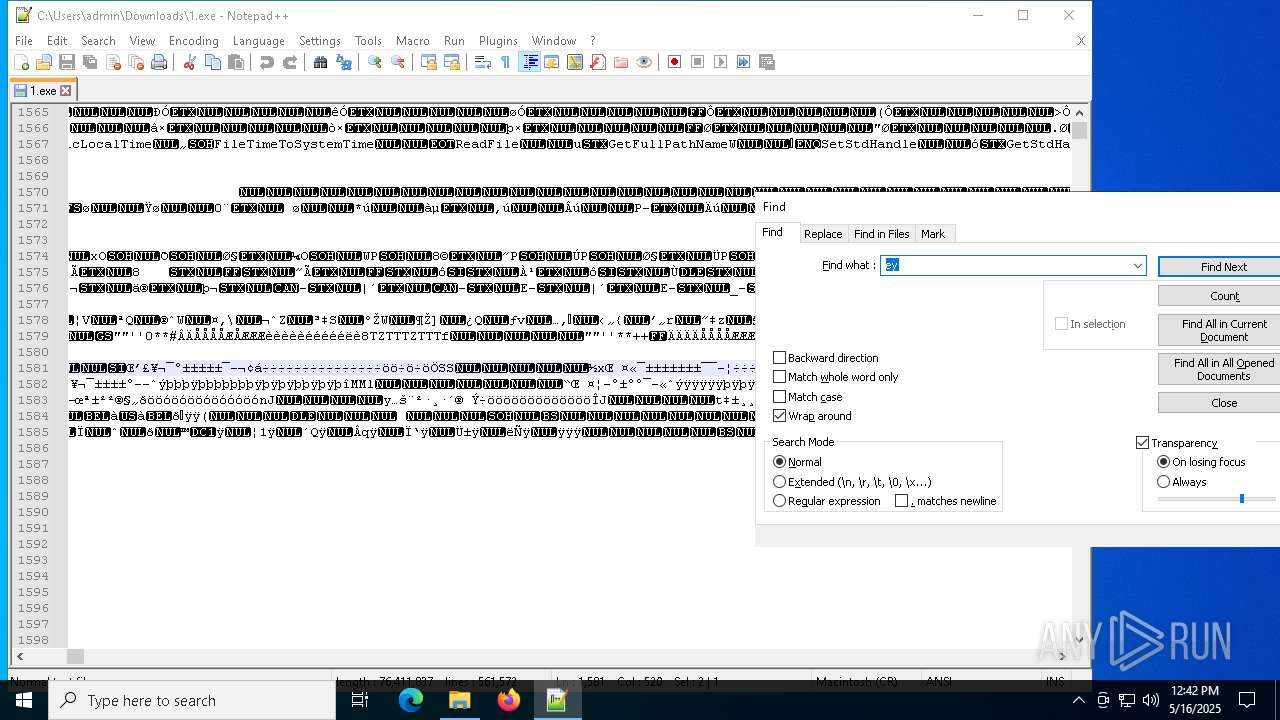The image size is (1280, 720).
Task: Switch to the Replace tab
Action: [823, 234]
